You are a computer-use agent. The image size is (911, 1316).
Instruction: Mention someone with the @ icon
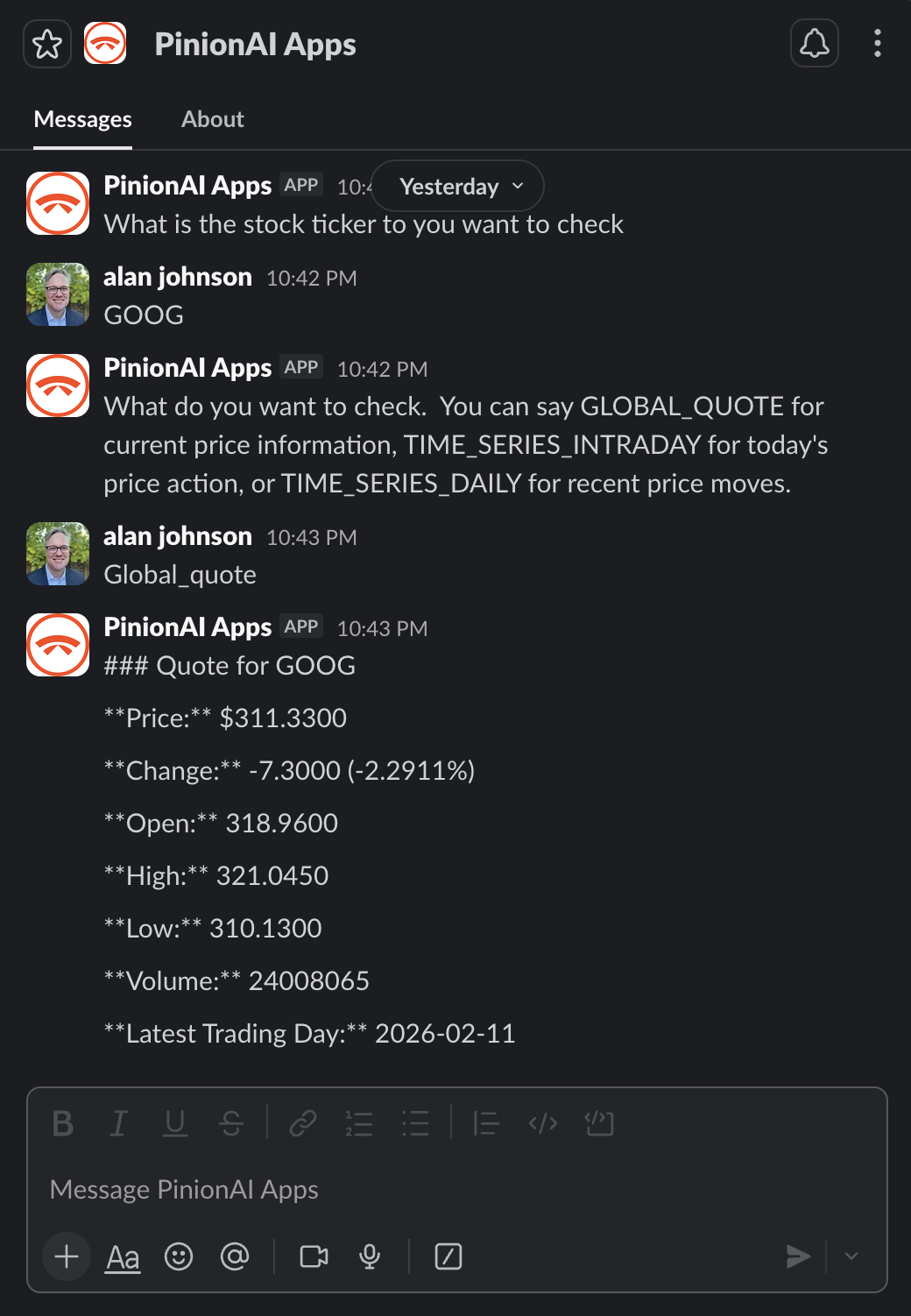coord(235,1256)
